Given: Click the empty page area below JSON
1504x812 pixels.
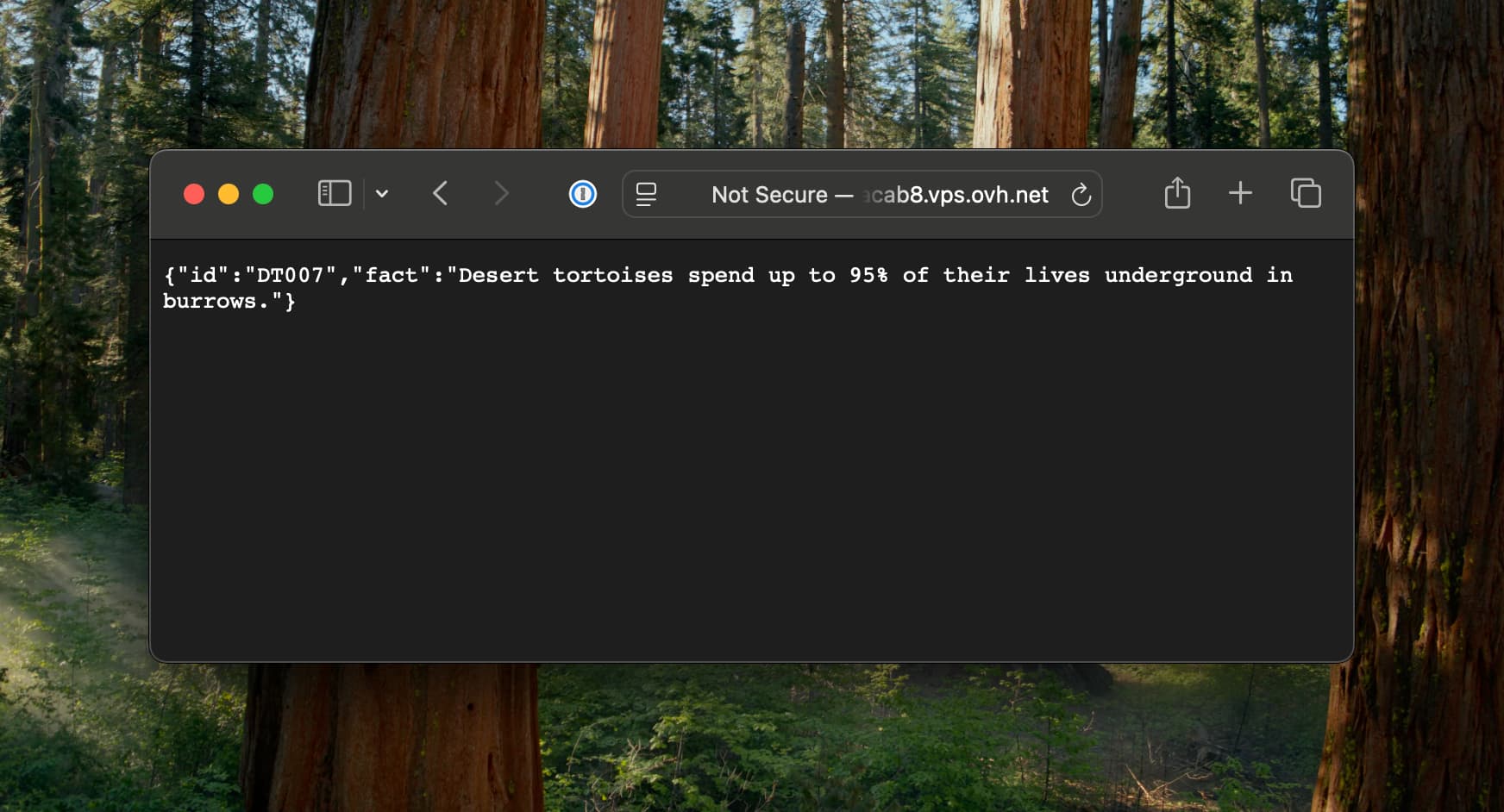Looking at the screenshot, I should click(x=750, y=483).
